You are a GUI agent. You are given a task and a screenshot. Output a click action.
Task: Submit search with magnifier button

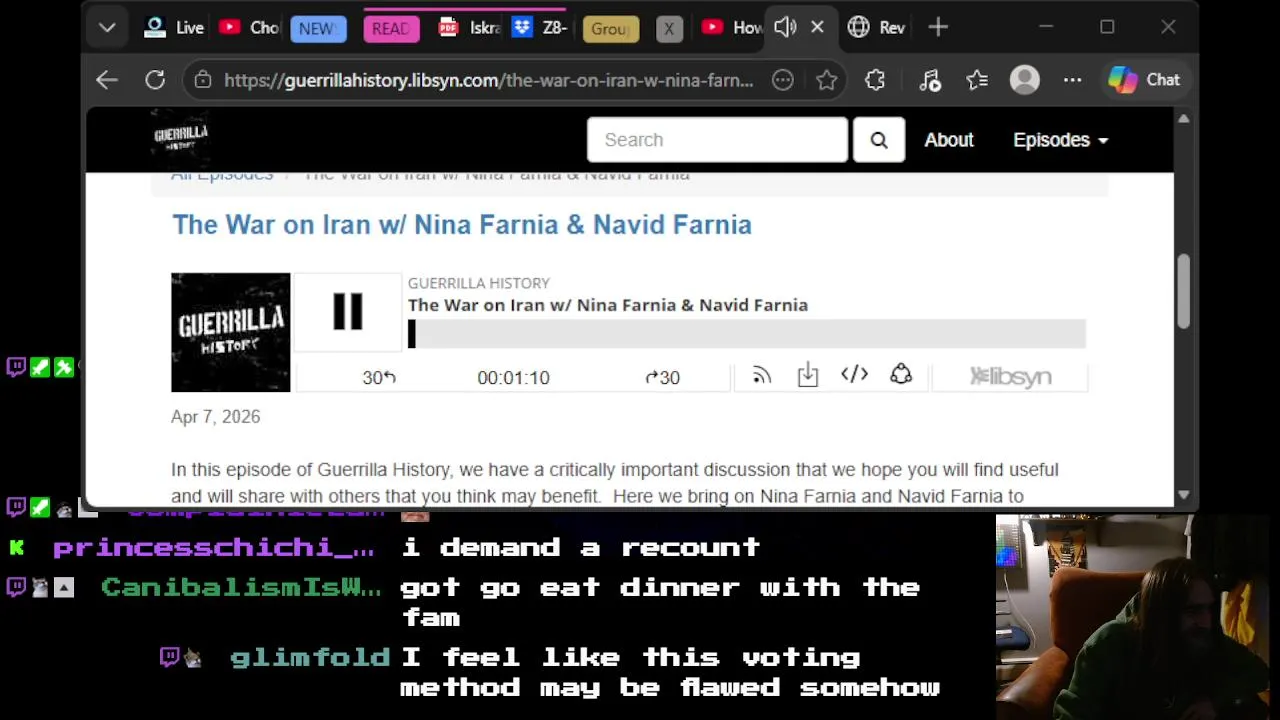[879, 140]
